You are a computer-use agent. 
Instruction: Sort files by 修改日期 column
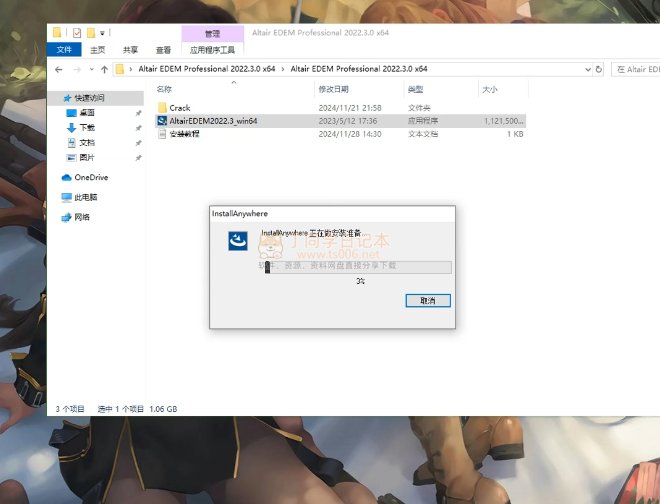tap(333, 89)
